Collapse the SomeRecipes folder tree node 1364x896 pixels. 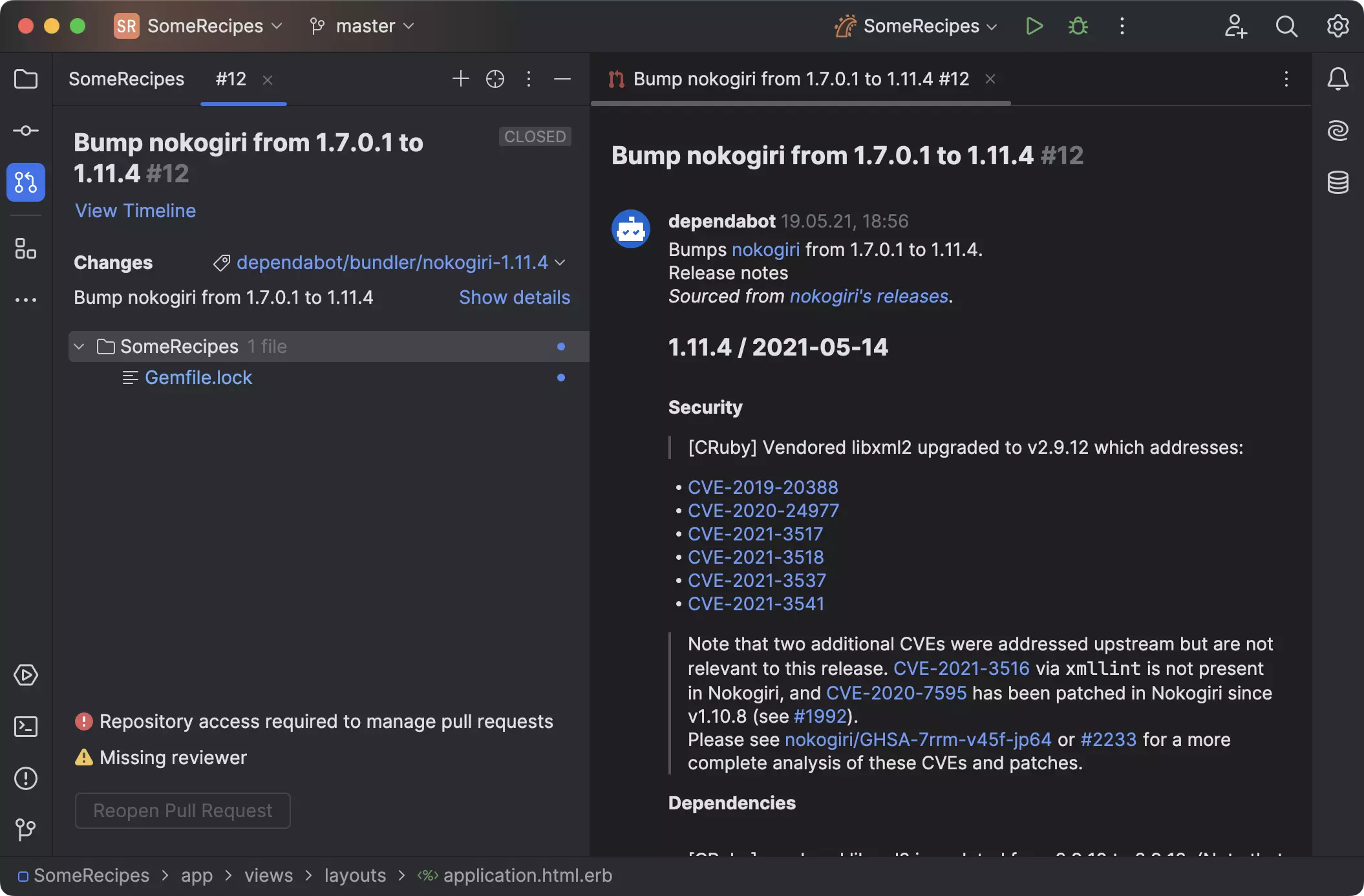click(80, 347)
